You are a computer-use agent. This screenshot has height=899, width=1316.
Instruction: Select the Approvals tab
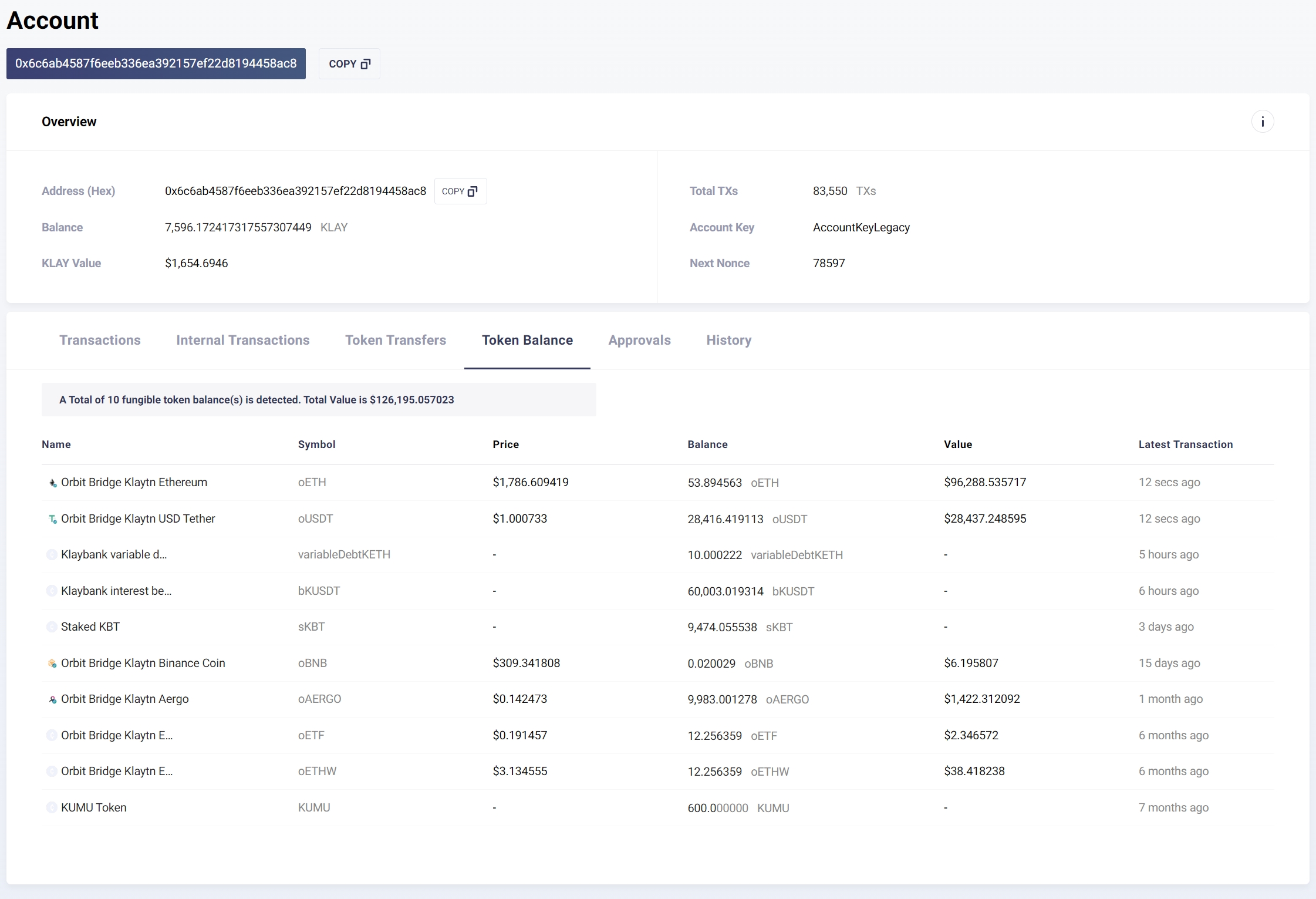[x=639, y=340]
